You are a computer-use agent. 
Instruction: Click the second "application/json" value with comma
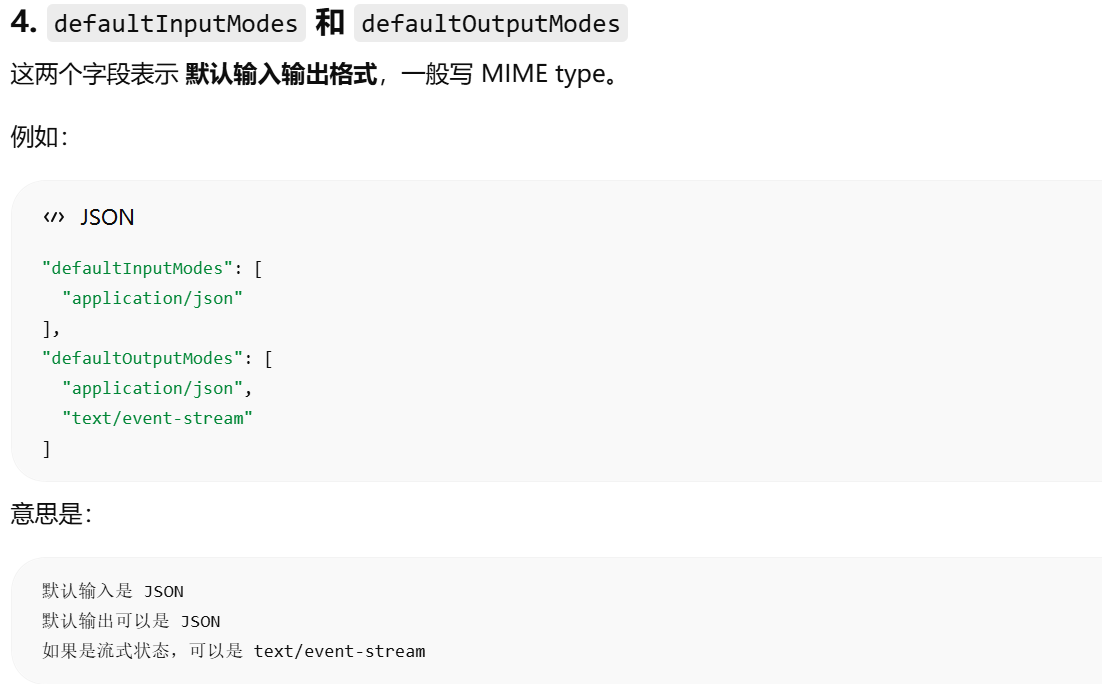pyautogui.click(x=157, y=389)
